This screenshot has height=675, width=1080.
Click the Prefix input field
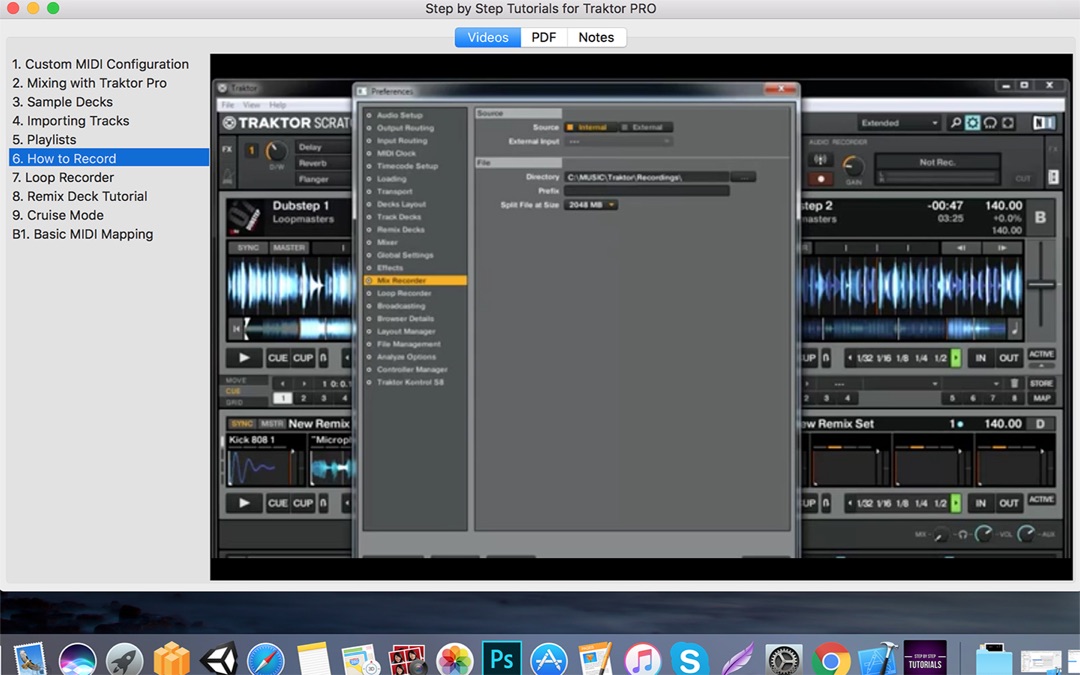coord(647,191)
